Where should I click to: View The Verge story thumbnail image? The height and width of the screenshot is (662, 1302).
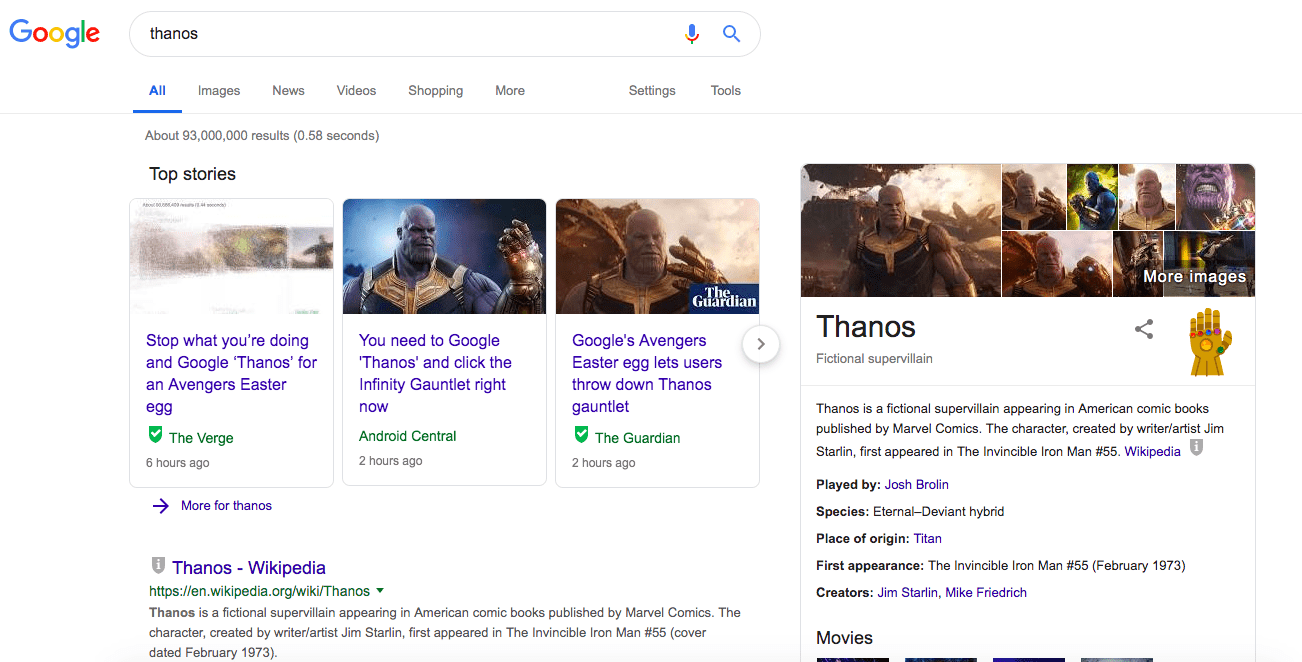(231, 257)
